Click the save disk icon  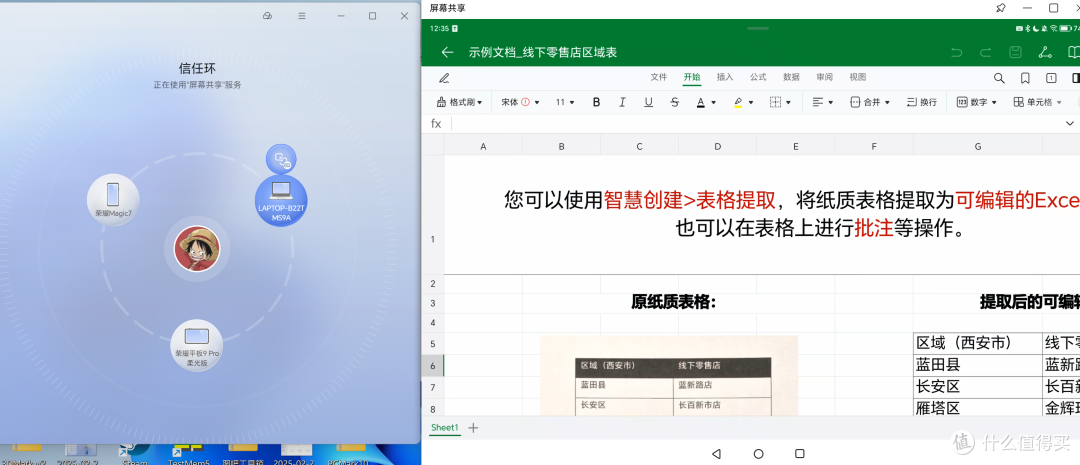coord(1015,52)
